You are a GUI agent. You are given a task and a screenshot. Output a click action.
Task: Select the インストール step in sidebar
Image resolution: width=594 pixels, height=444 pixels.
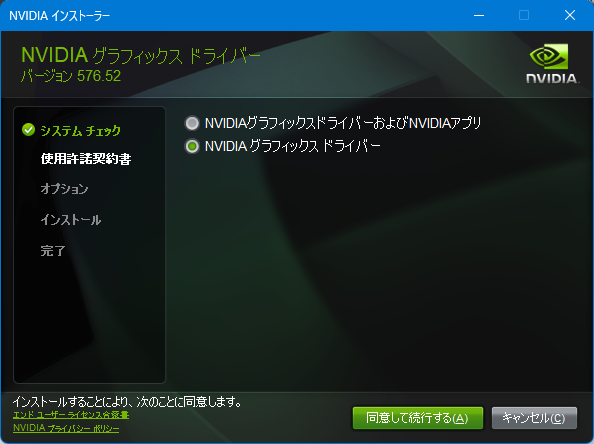tap(71, 220)
